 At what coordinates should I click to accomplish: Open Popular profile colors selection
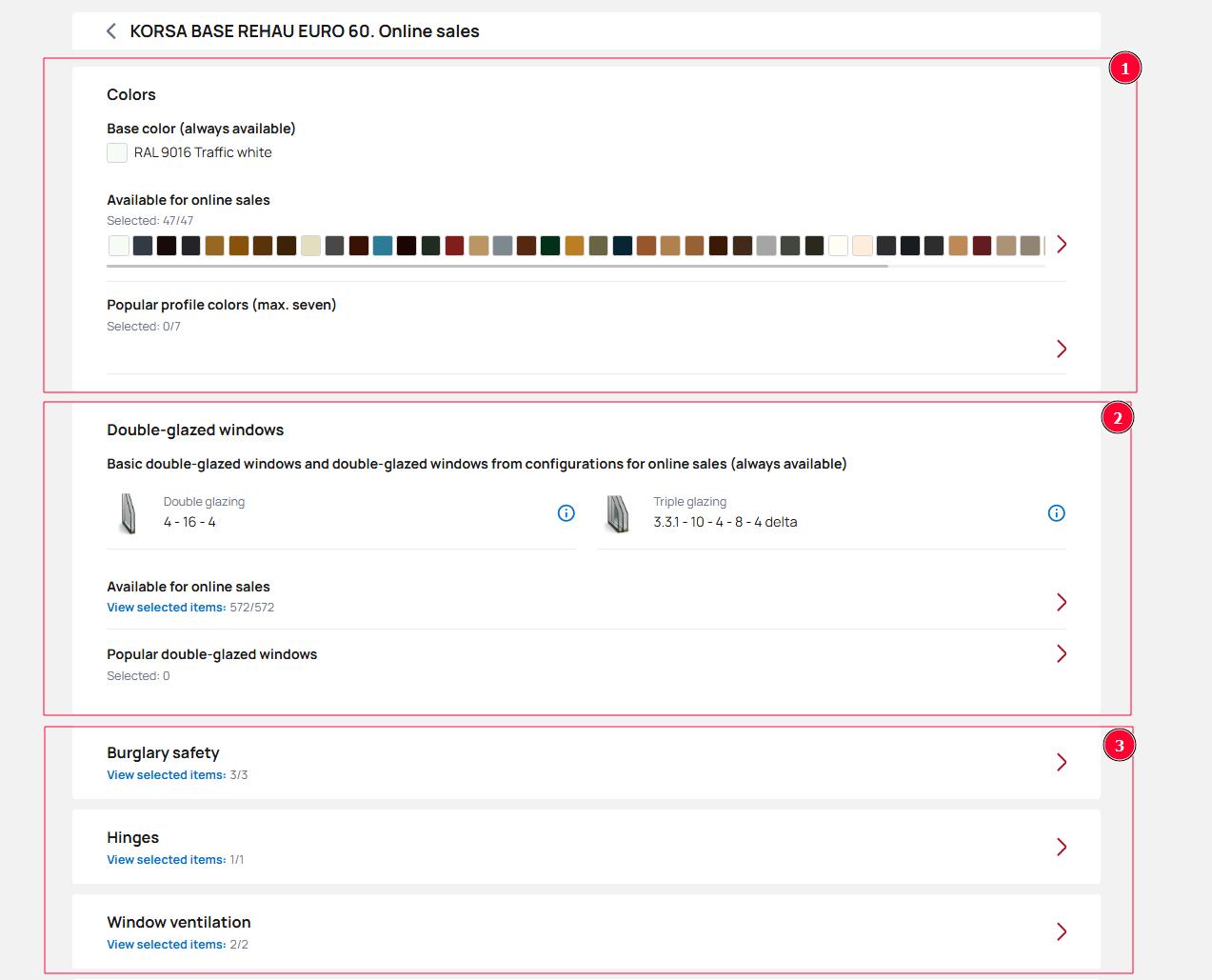point(1061,349)
